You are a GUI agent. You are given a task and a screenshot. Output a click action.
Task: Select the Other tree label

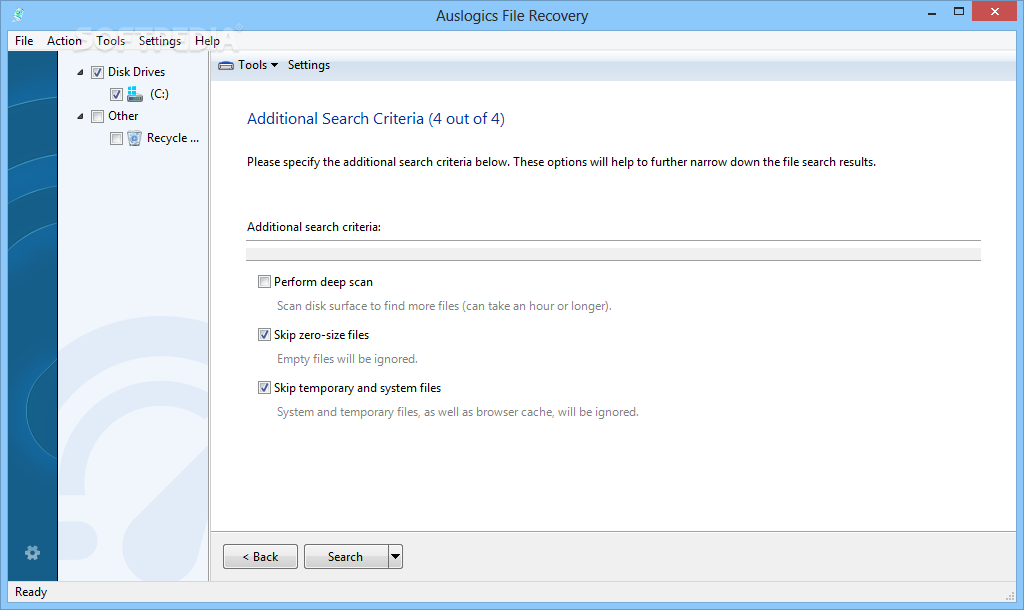[123, 116]
